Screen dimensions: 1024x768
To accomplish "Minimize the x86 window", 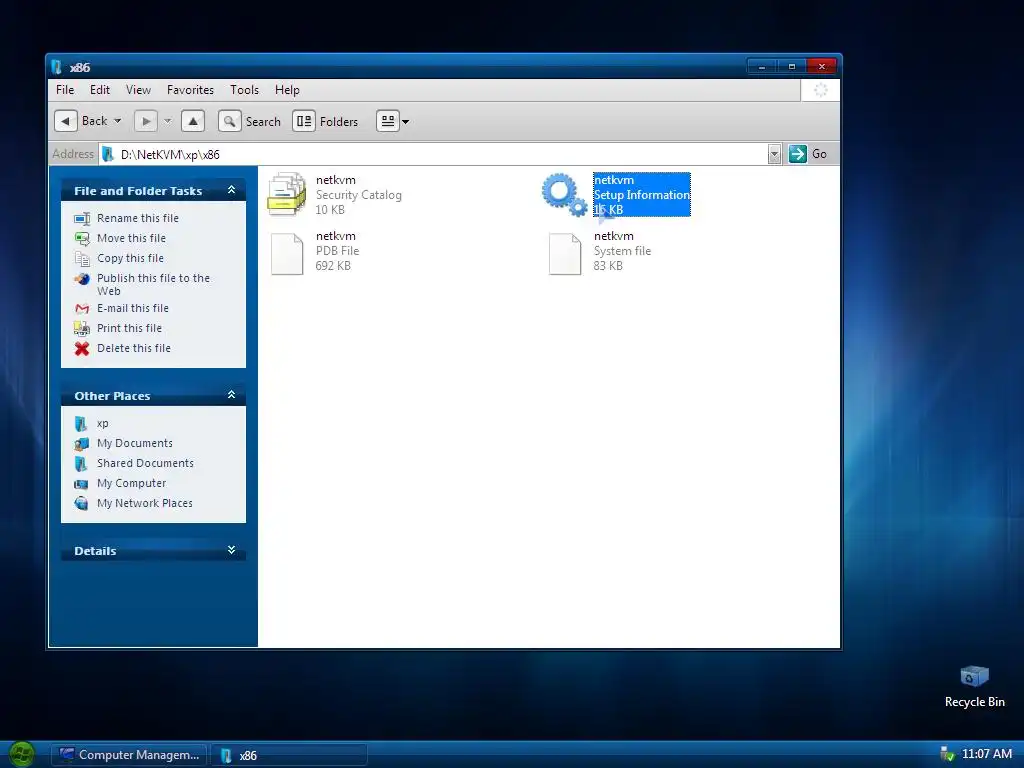I will (761, 67).
